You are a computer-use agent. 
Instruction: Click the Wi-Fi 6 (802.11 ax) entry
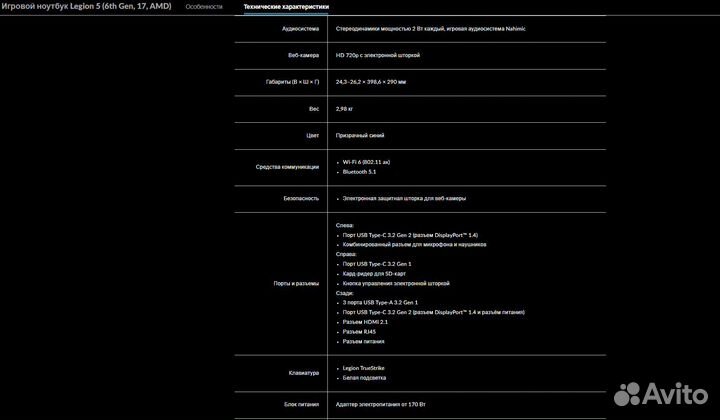[366, 162]
